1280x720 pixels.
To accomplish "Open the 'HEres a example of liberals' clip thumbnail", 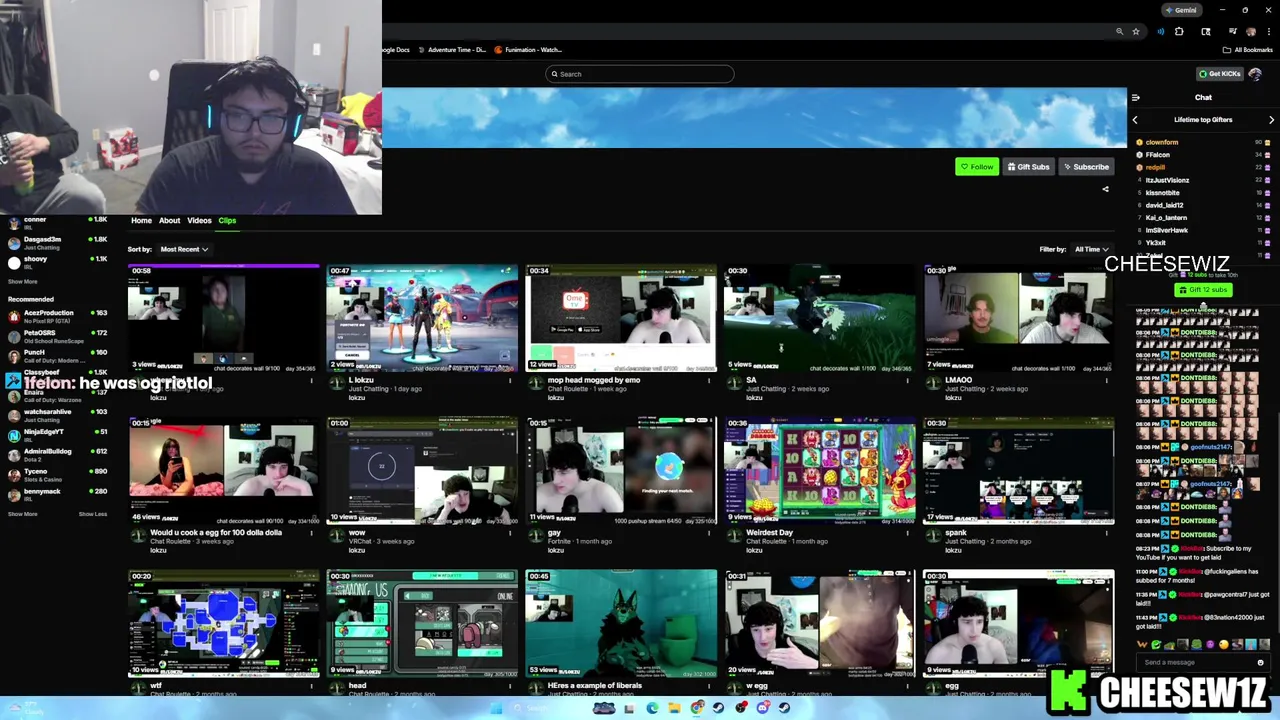I will tap(621, 623).
